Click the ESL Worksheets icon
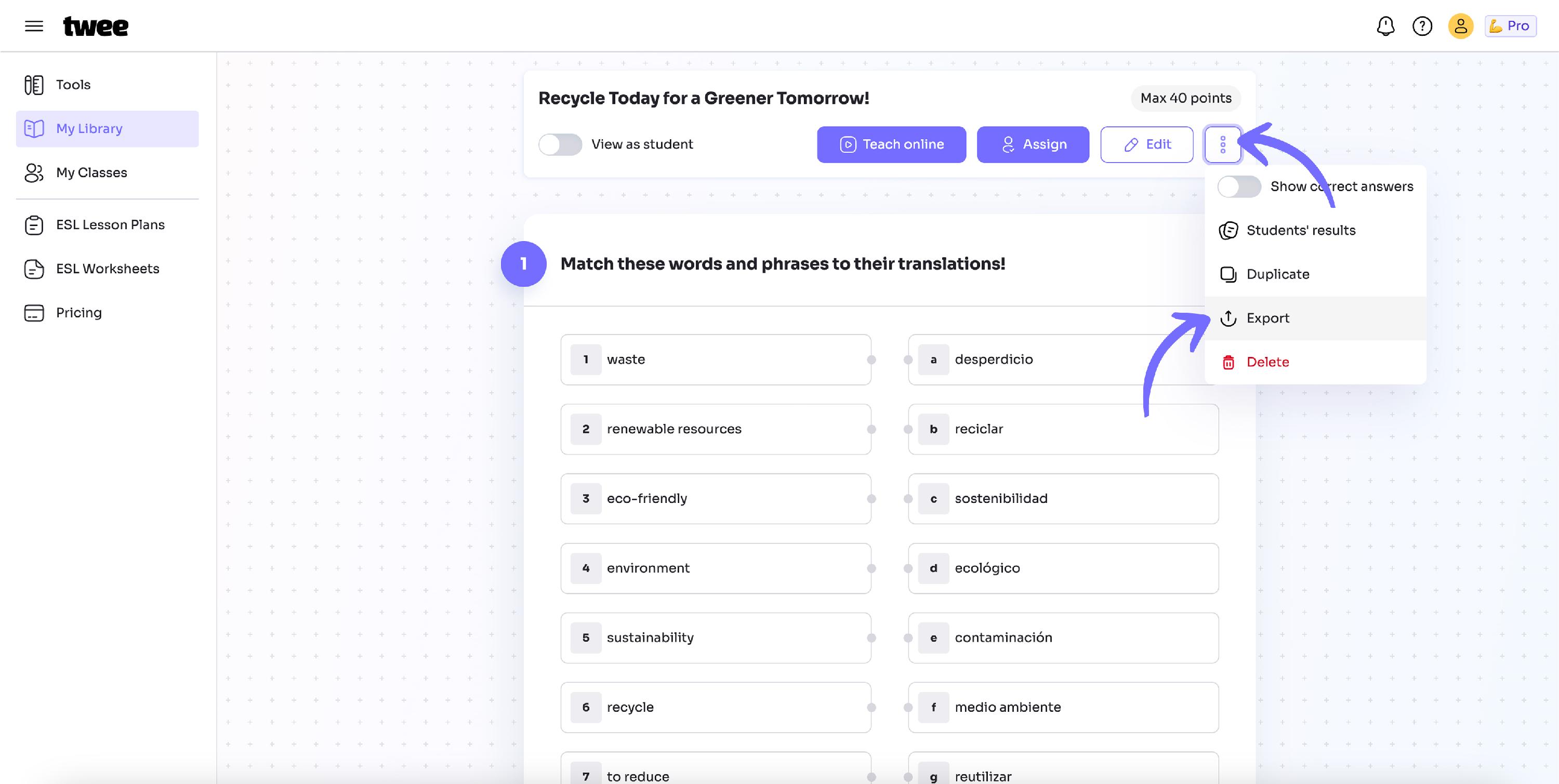The height and width of the screenshot is (784, 1559). (x=34, y=269)
